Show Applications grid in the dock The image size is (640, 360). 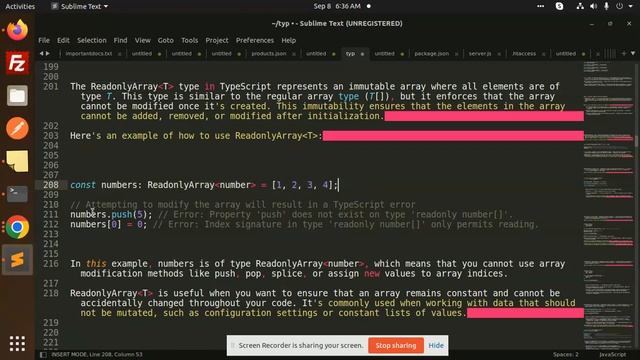[17, 344]
